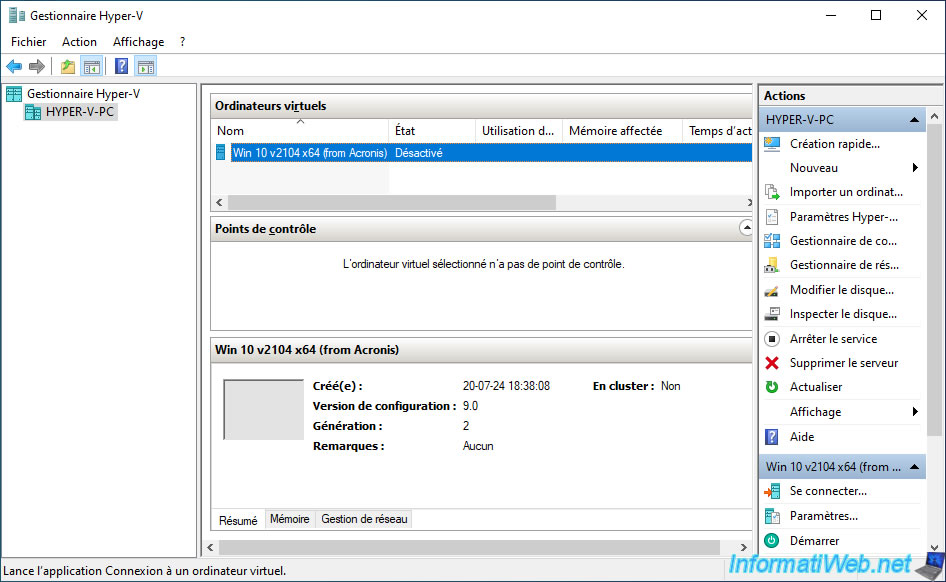Click the blue Help question mark toolbar icon

[x=121, y=66]
